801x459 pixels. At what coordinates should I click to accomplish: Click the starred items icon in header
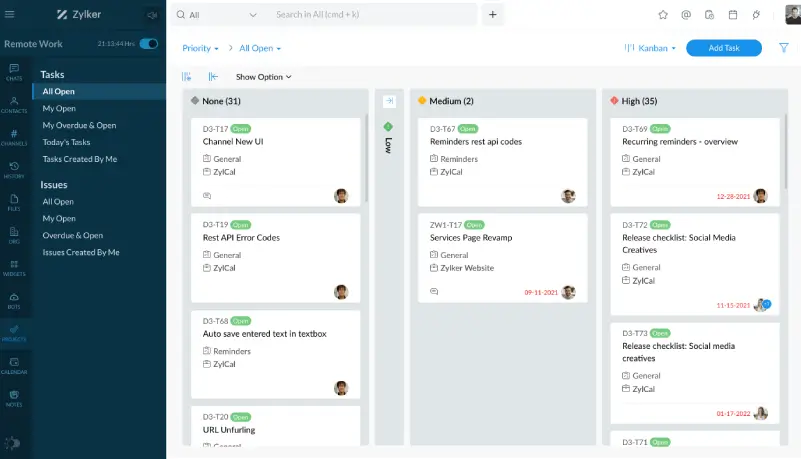pyautogui.click(x=662, y=15)
